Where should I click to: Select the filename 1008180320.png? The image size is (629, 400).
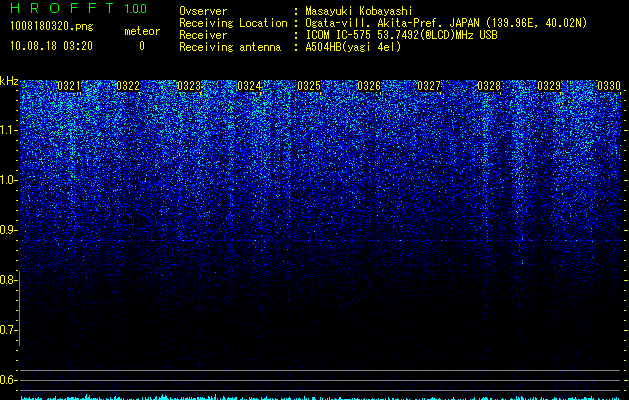click(52, 26)
